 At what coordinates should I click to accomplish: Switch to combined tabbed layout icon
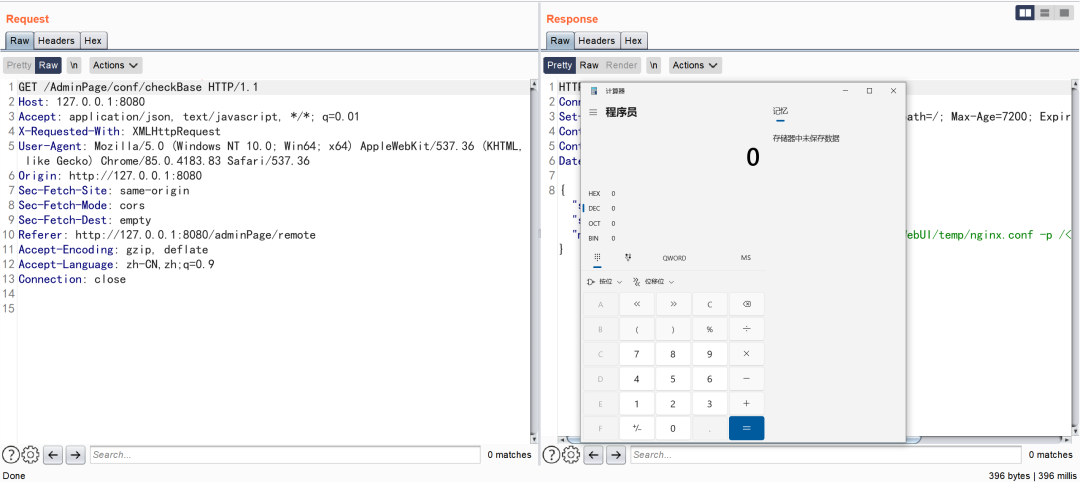click(1065, 12)
